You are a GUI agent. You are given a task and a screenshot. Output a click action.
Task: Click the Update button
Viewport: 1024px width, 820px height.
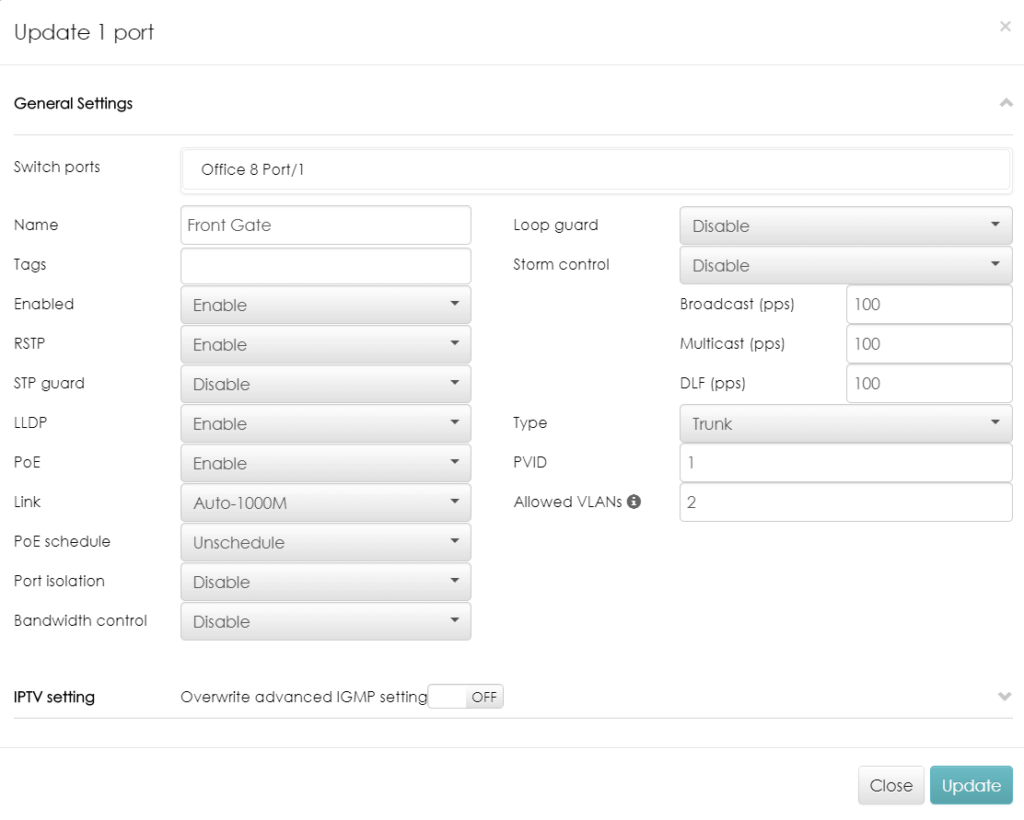[970, 786]
